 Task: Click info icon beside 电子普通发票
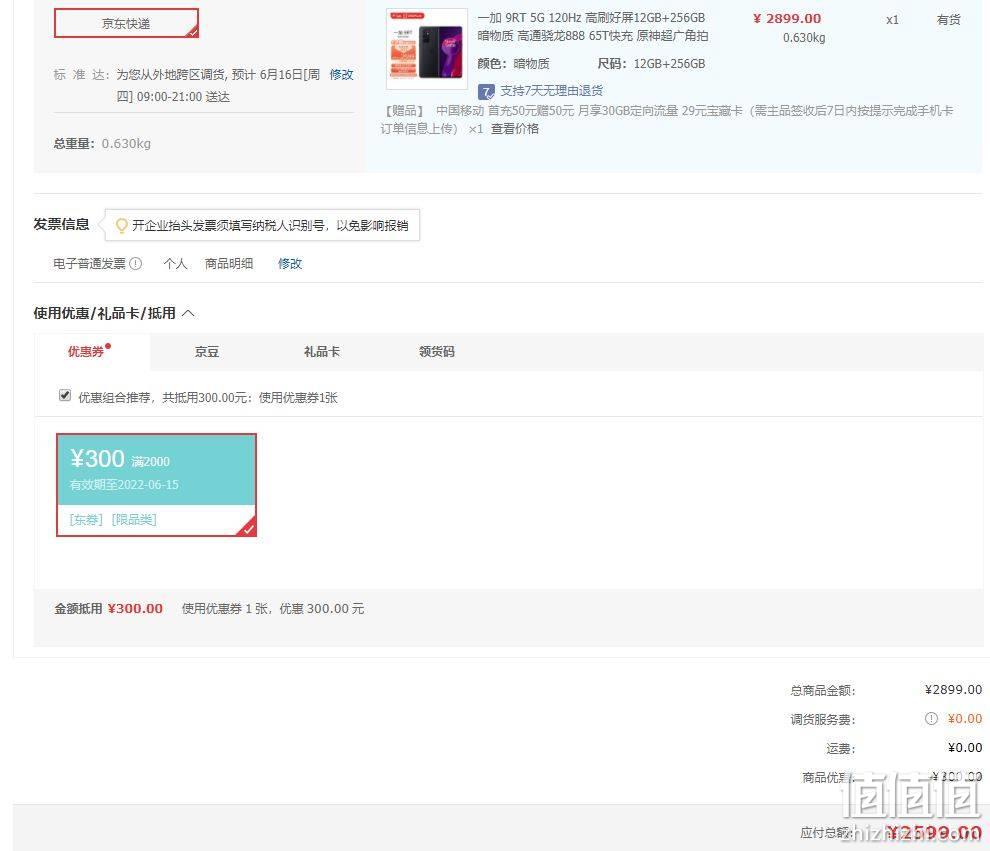[136, 263]
